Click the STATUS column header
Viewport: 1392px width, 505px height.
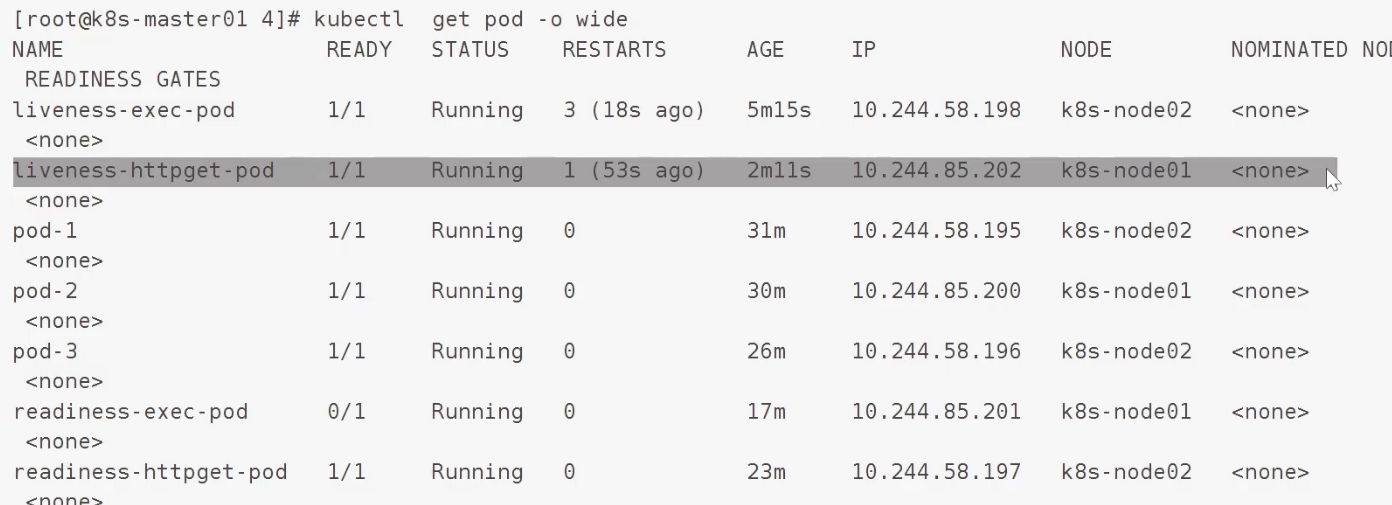[470, 50]
